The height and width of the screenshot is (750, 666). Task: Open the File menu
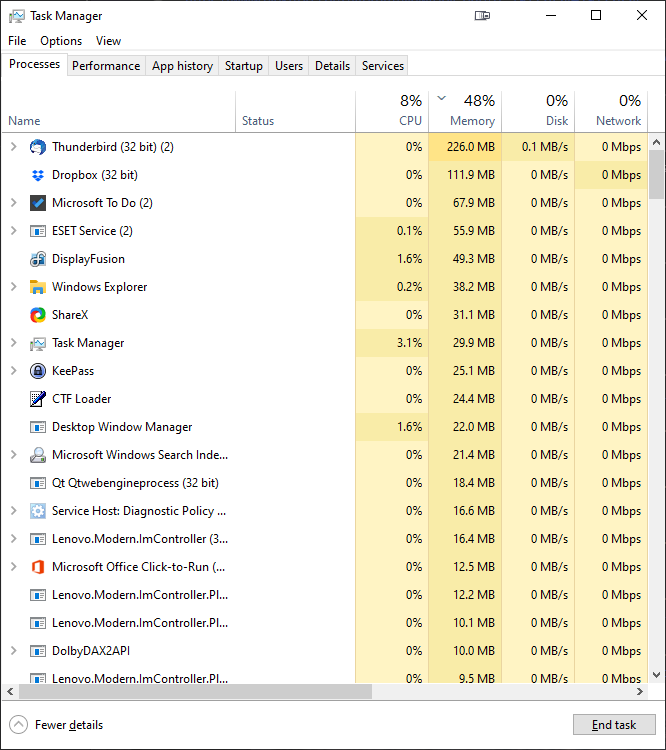coord(17,41)
